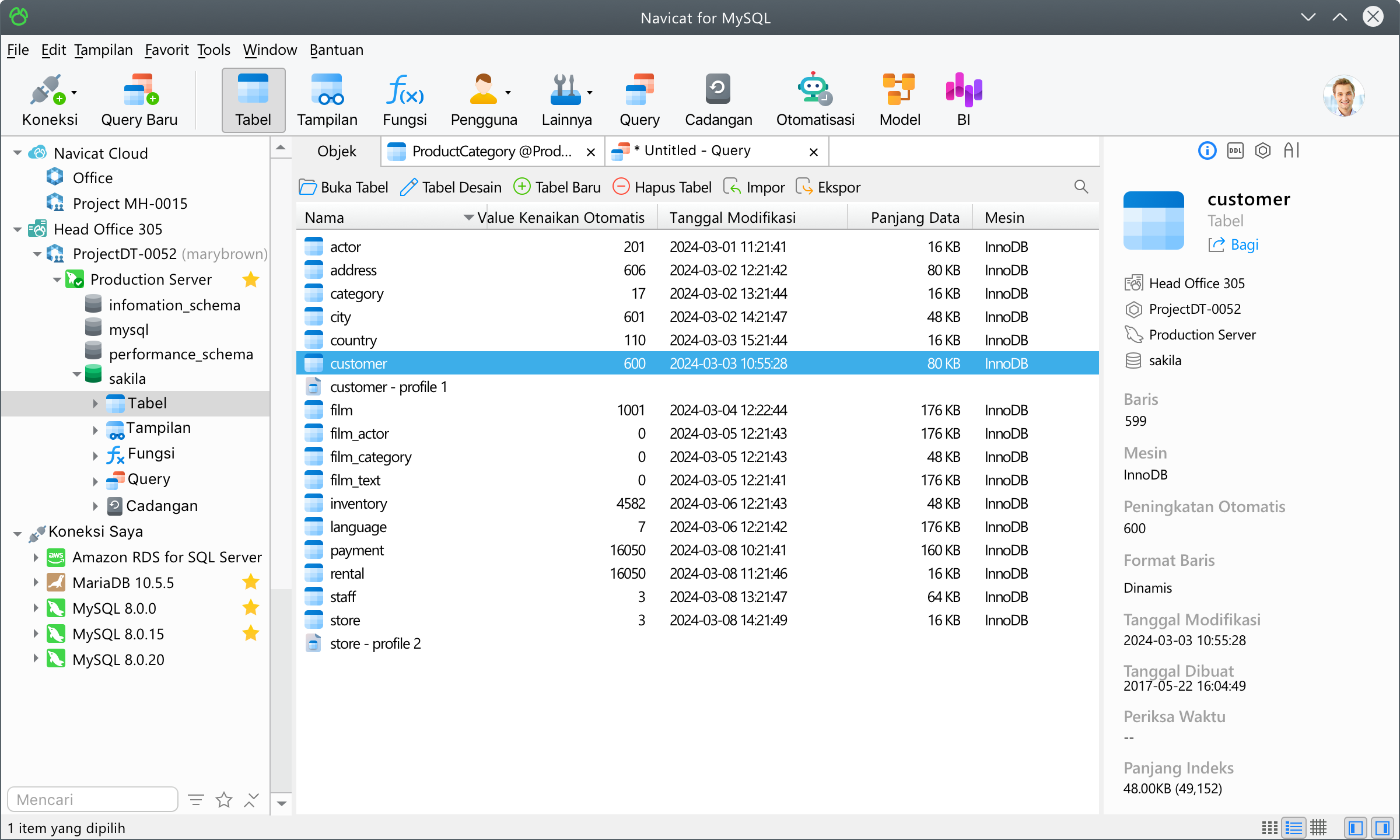Viewport: 1400px width, 840px height.
Task: Click Tabel Baru button
Action: tap(557, 187)
